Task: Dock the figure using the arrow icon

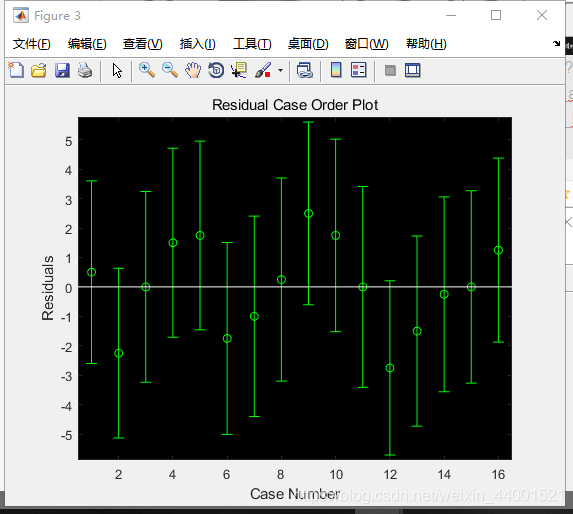Action: click(556, 43)
